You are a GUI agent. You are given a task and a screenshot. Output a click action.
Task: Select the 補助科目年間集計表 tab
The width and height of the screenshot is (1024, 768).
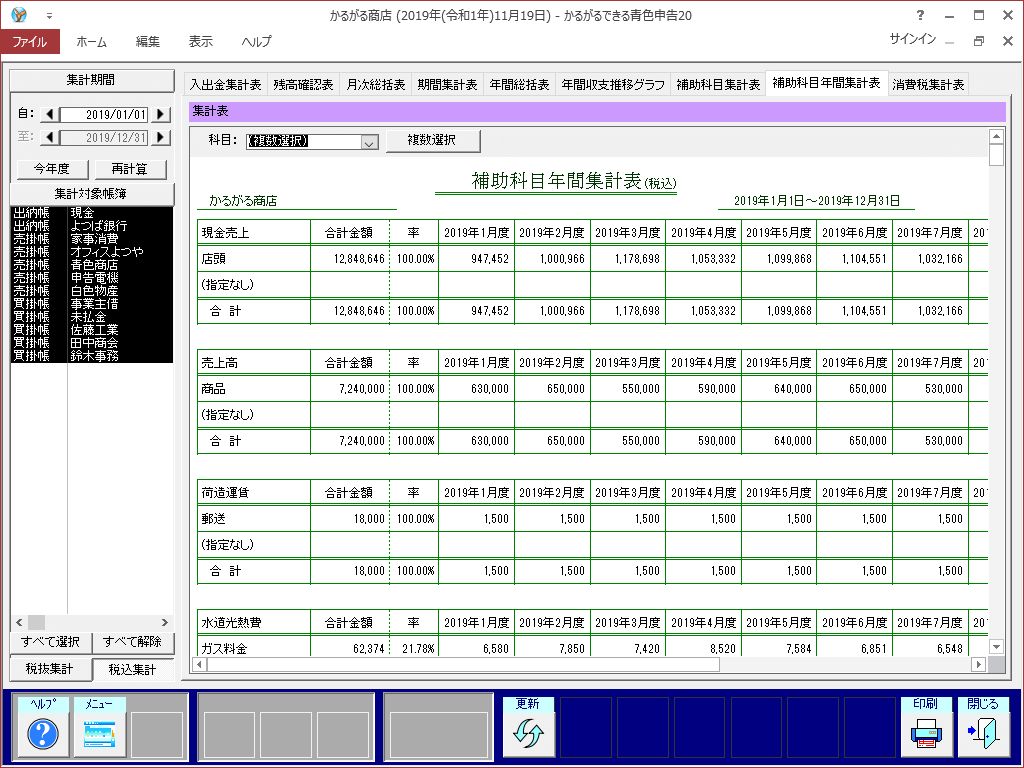[x=826, y=83]
